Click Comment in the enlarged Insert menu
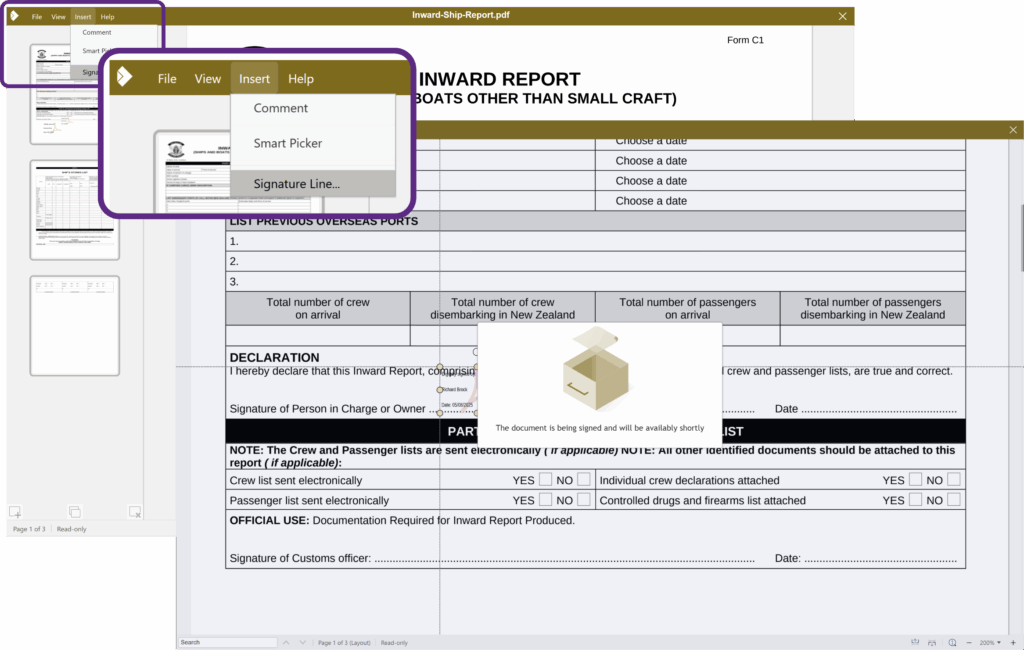The image size is (1024, 650). pyautogui.click(x=280, y=108)
